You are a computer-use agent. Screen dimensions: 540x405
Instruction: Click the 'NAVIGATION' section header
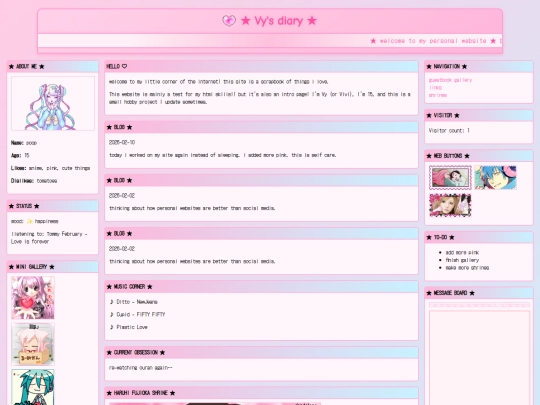(479, 66)
